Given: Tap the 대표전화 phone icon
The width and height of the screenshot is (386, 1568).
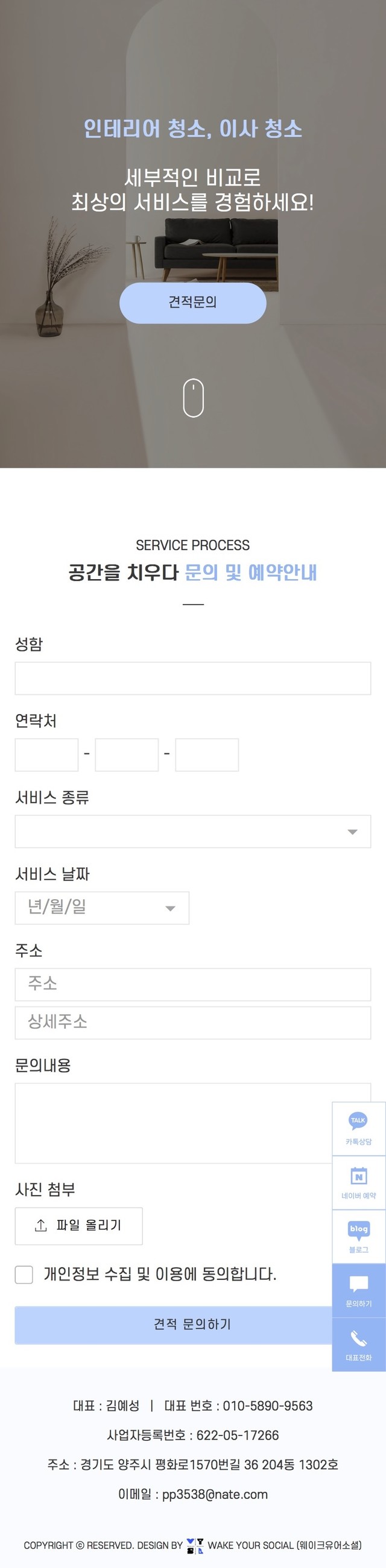Looking at the screenshot, I should pos(359,1337).
